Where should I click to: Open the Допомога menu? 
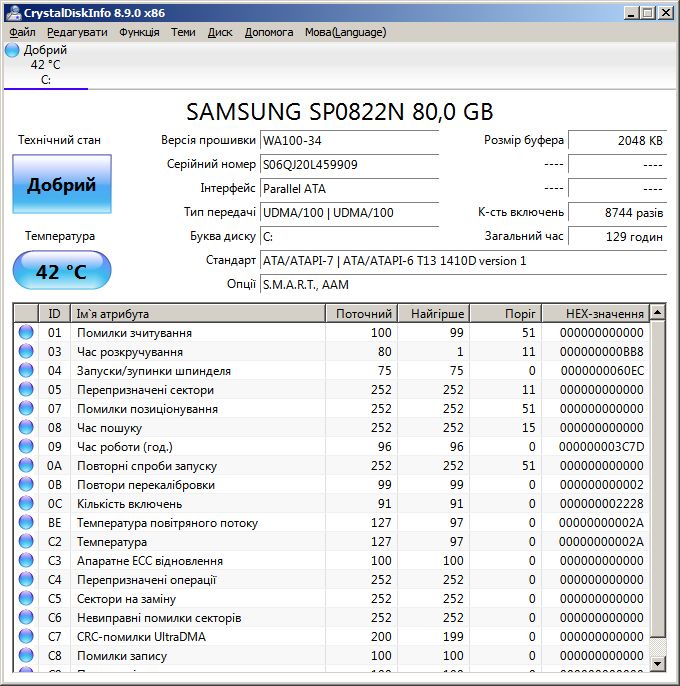pos(269,32)
